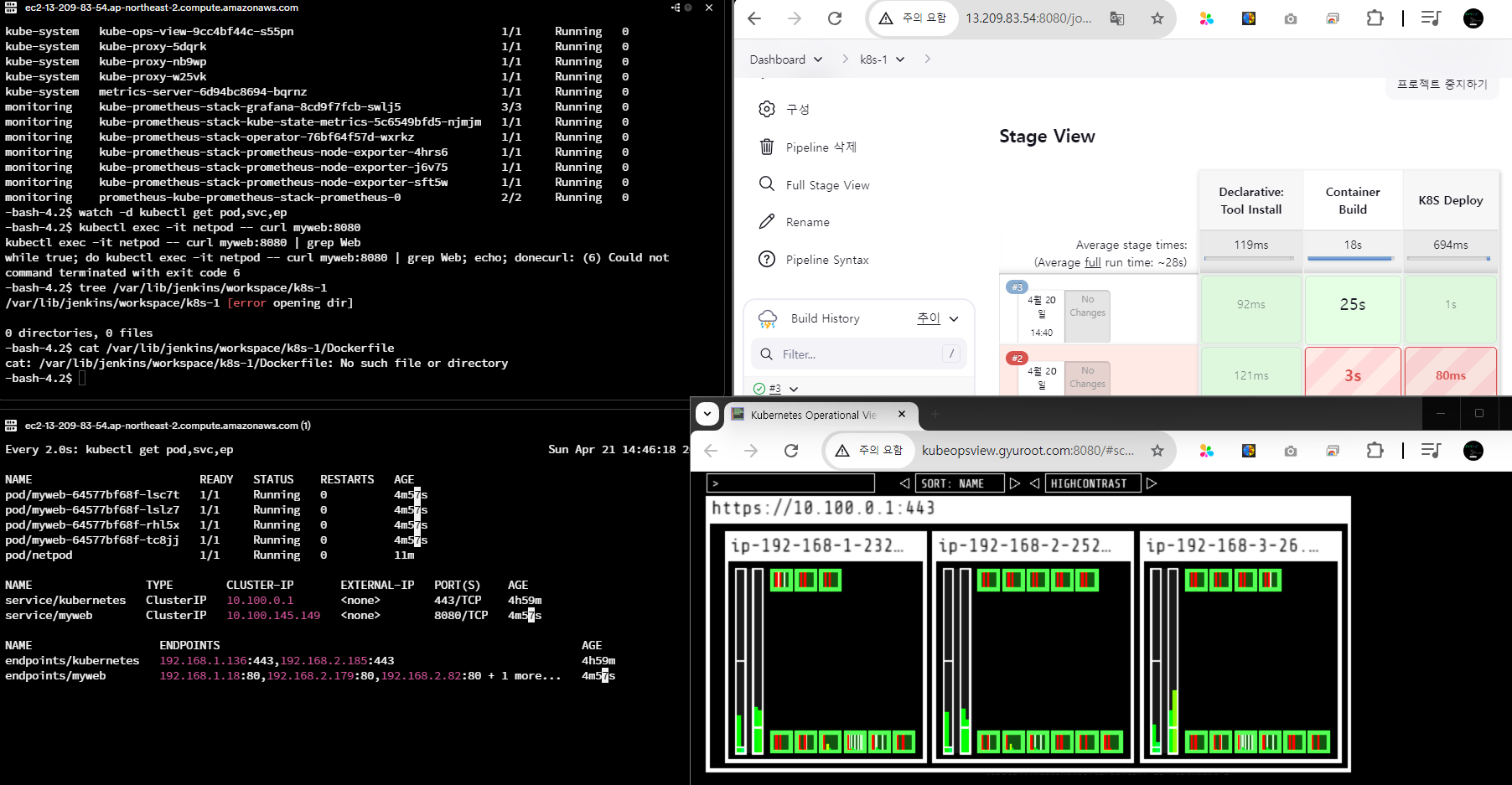Open the camera extension in the Kube Ops View window
The image size is (1512, 785).
click(x=1291, y=451)
